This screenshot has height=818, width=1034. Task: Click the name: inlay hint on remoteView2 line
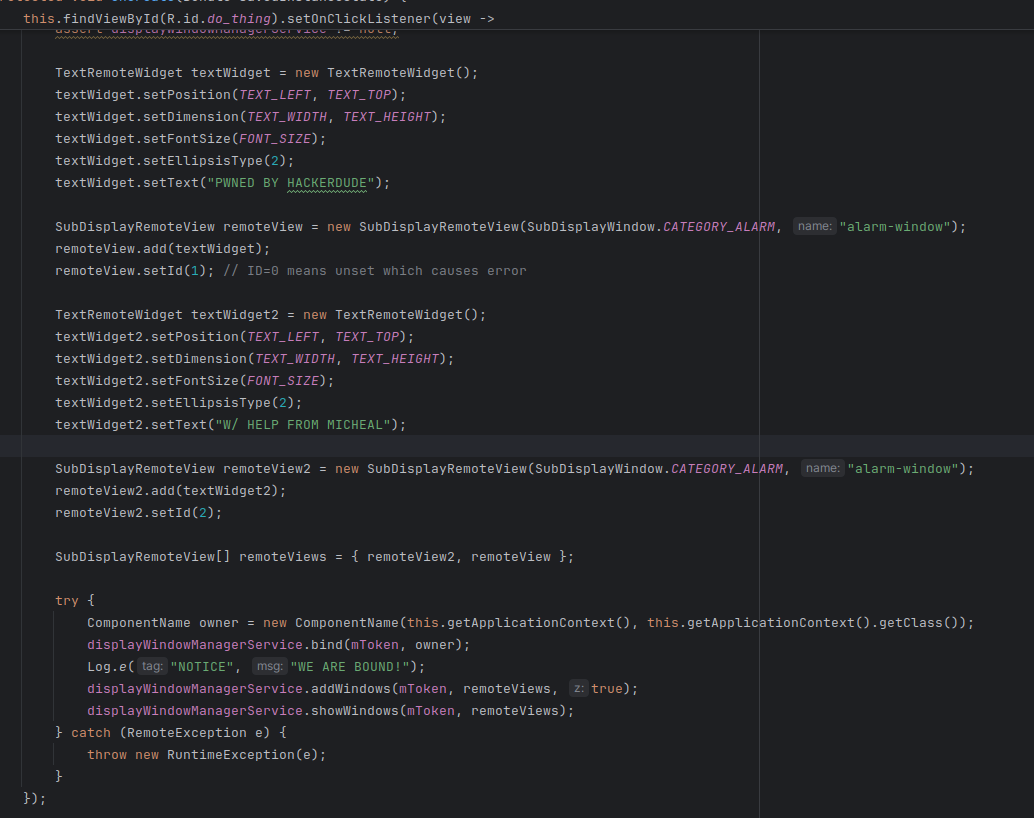click(x=822, y=469)
